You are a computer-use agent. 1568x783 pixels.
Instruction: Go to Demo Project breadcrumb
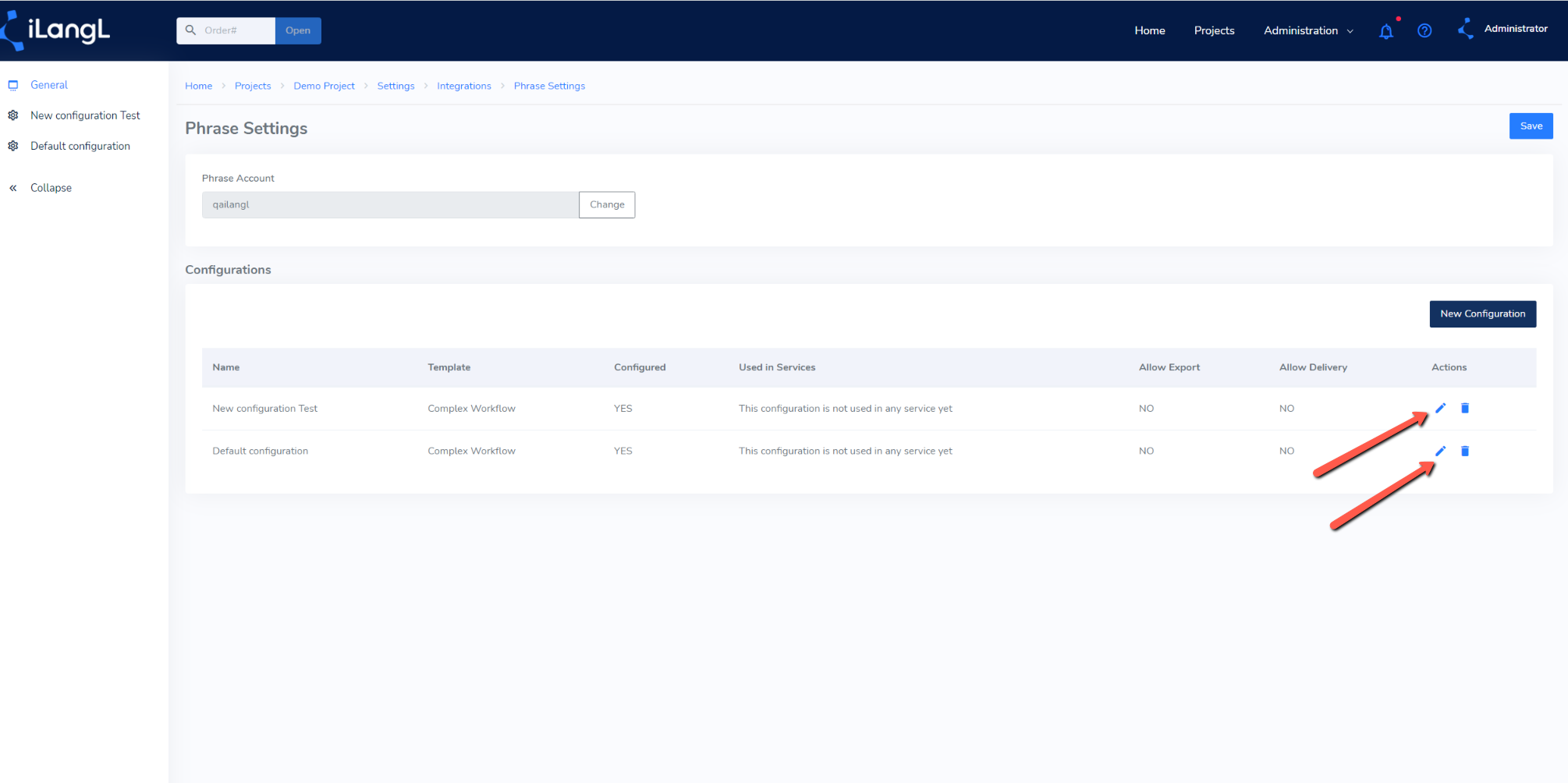pos(324,86)
